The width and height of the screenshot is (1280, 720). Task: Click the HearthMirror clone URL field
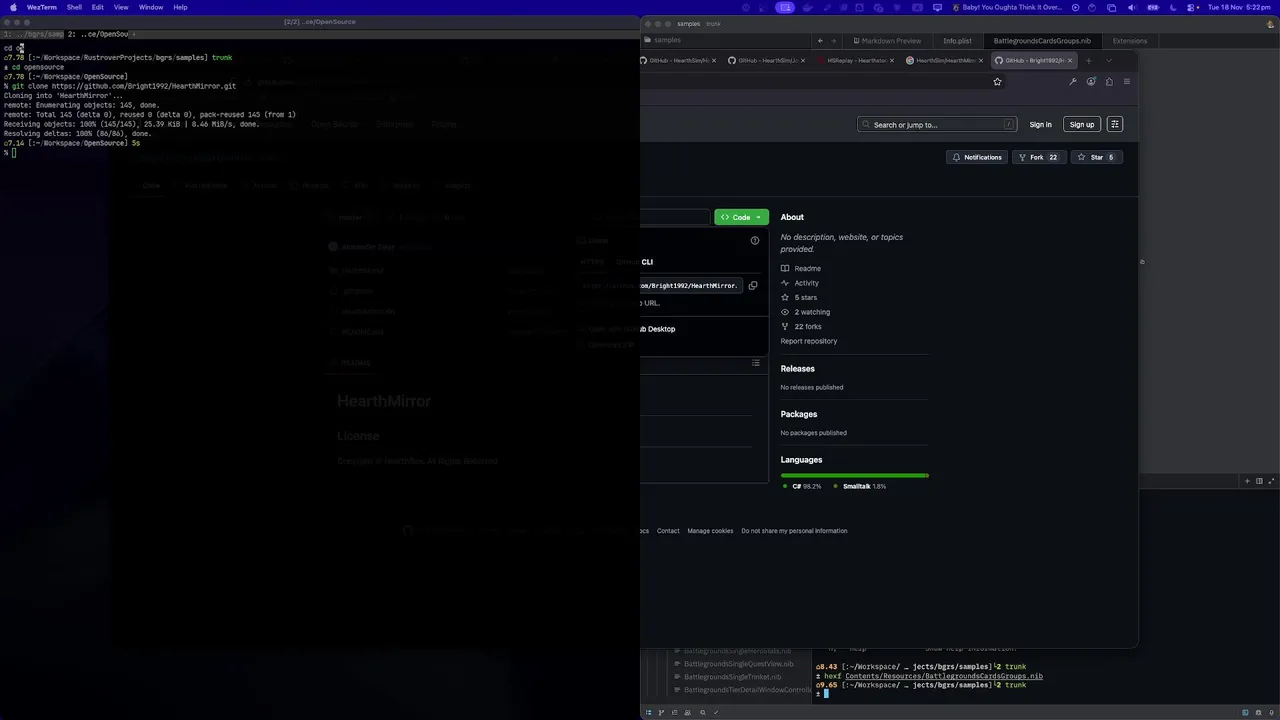click(x=689, y=286)
